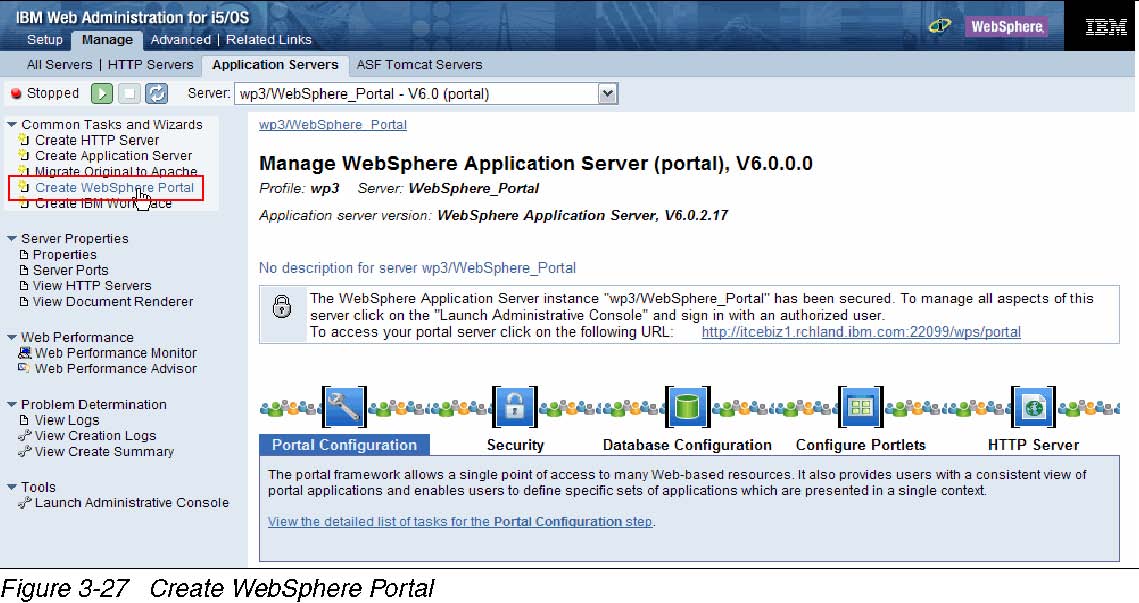Open Web Performance Monitor link

click(x=116, y=353)
